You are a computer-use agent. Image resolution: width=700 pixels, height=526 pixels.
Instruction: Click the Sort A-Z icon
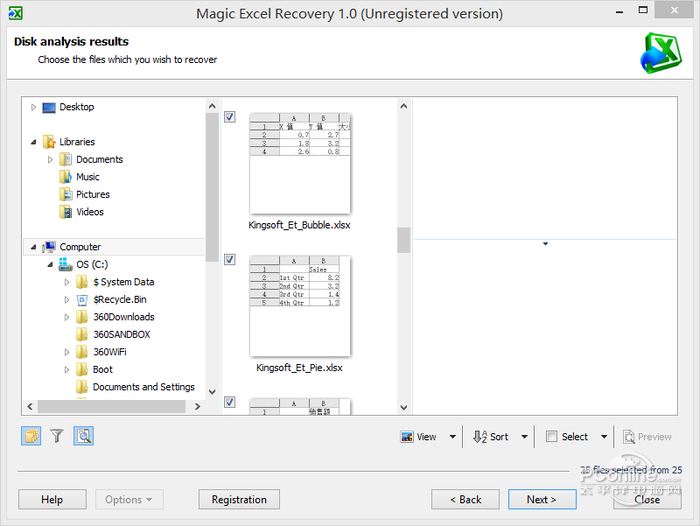480,437
